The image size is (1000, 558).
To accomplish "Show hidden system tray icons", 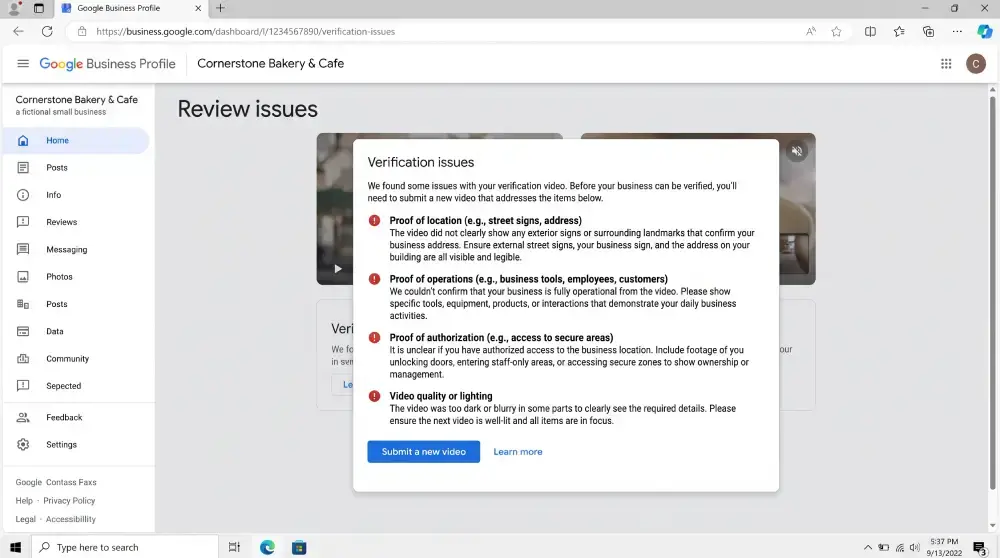I will click(x=867, y=547).
